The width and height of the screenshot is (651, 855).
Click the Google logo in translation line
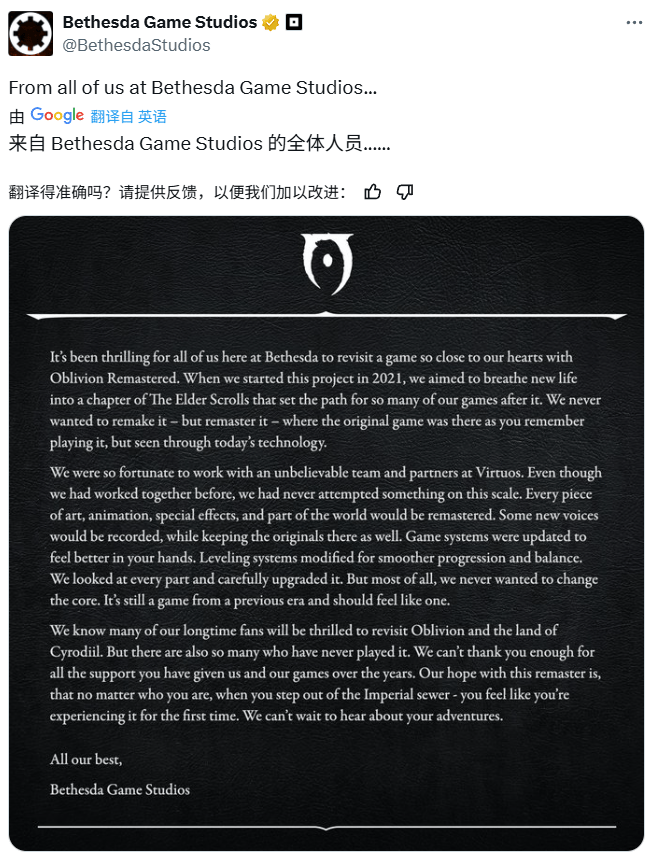point(57,116)
